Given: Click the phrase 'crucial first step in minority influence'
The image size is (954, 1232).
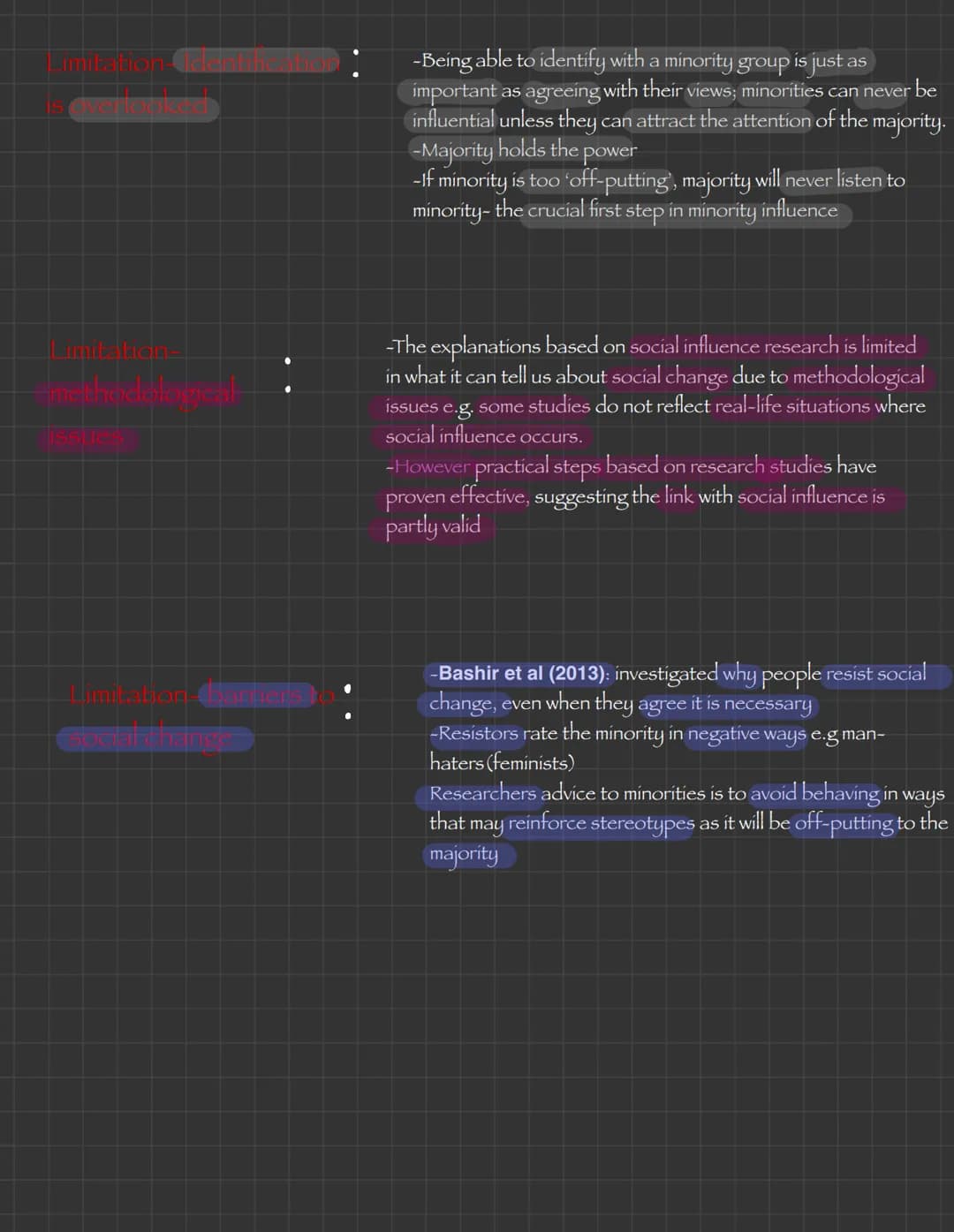Looking at the screenshot, I should [682, 210].
